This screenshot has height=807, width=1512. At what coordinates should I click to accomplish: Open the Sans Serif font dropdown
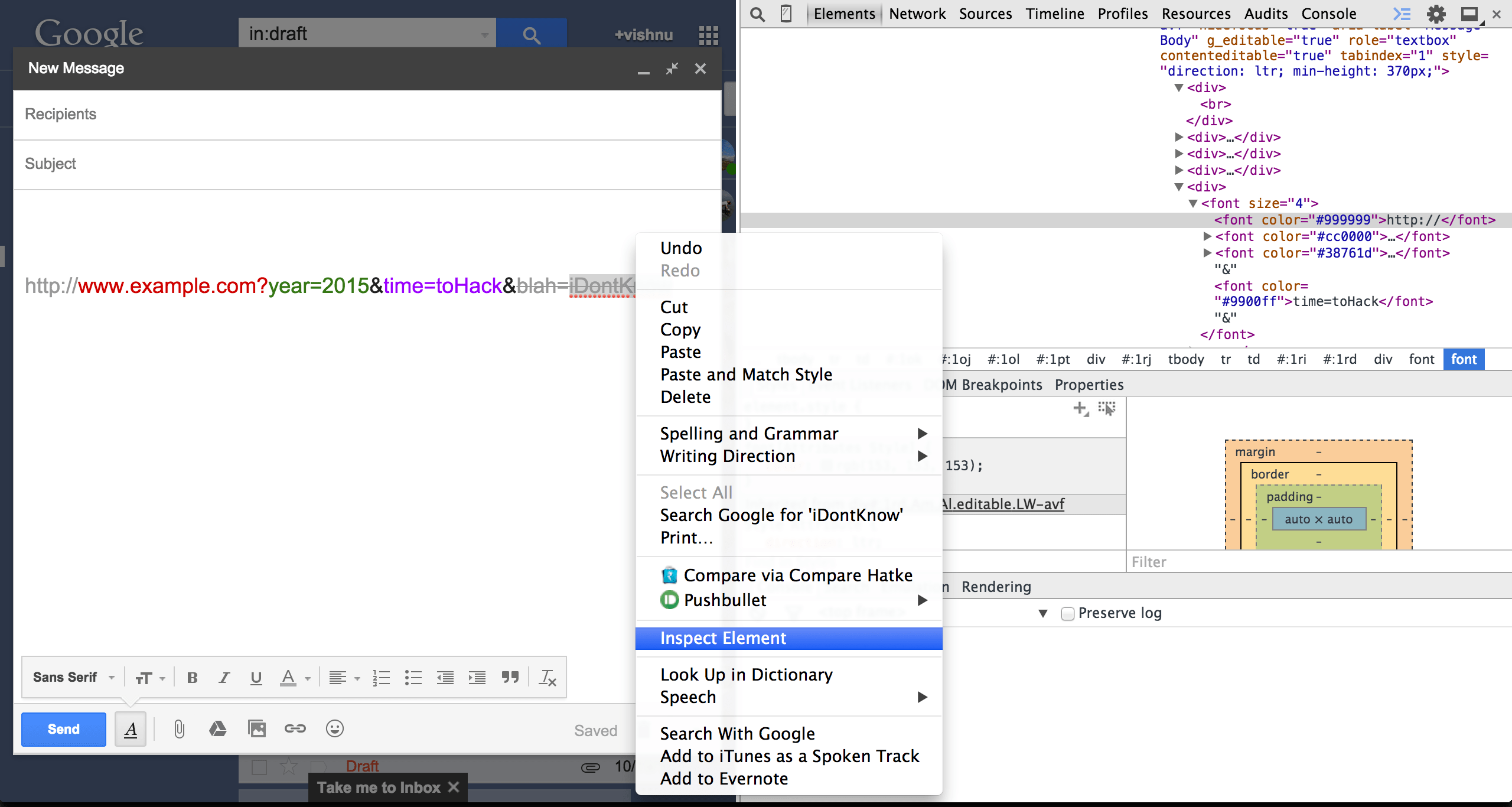[x=74, y=678]
